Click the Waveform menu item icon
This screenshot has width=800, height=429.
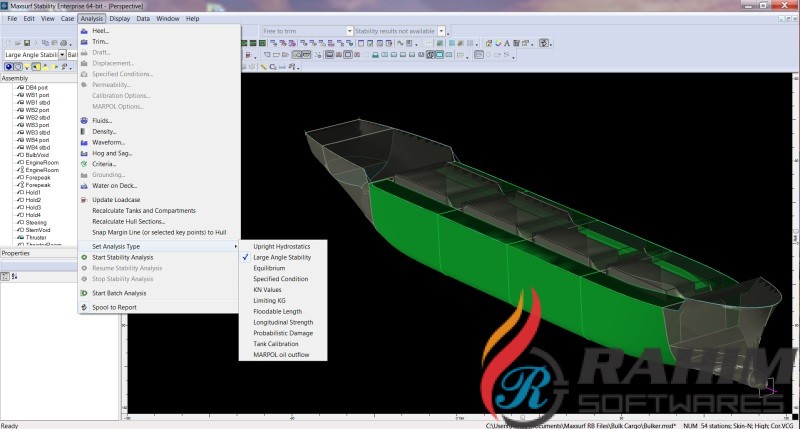(x=84, y=143)
